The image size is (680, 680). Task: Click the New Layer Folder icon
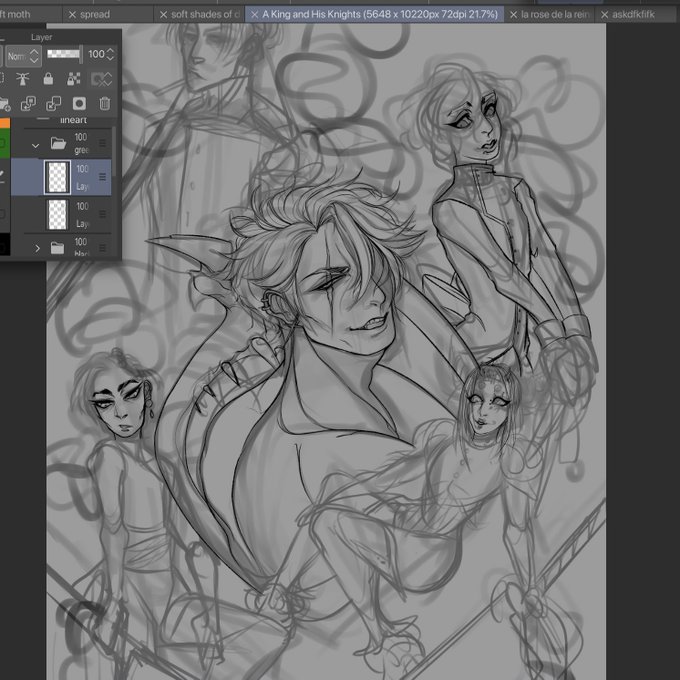(4, 104)
